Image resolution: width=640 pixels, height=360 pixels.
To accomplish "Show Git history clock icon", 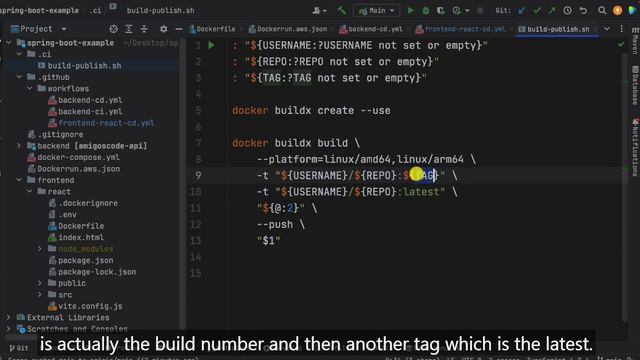I will 567,11.
